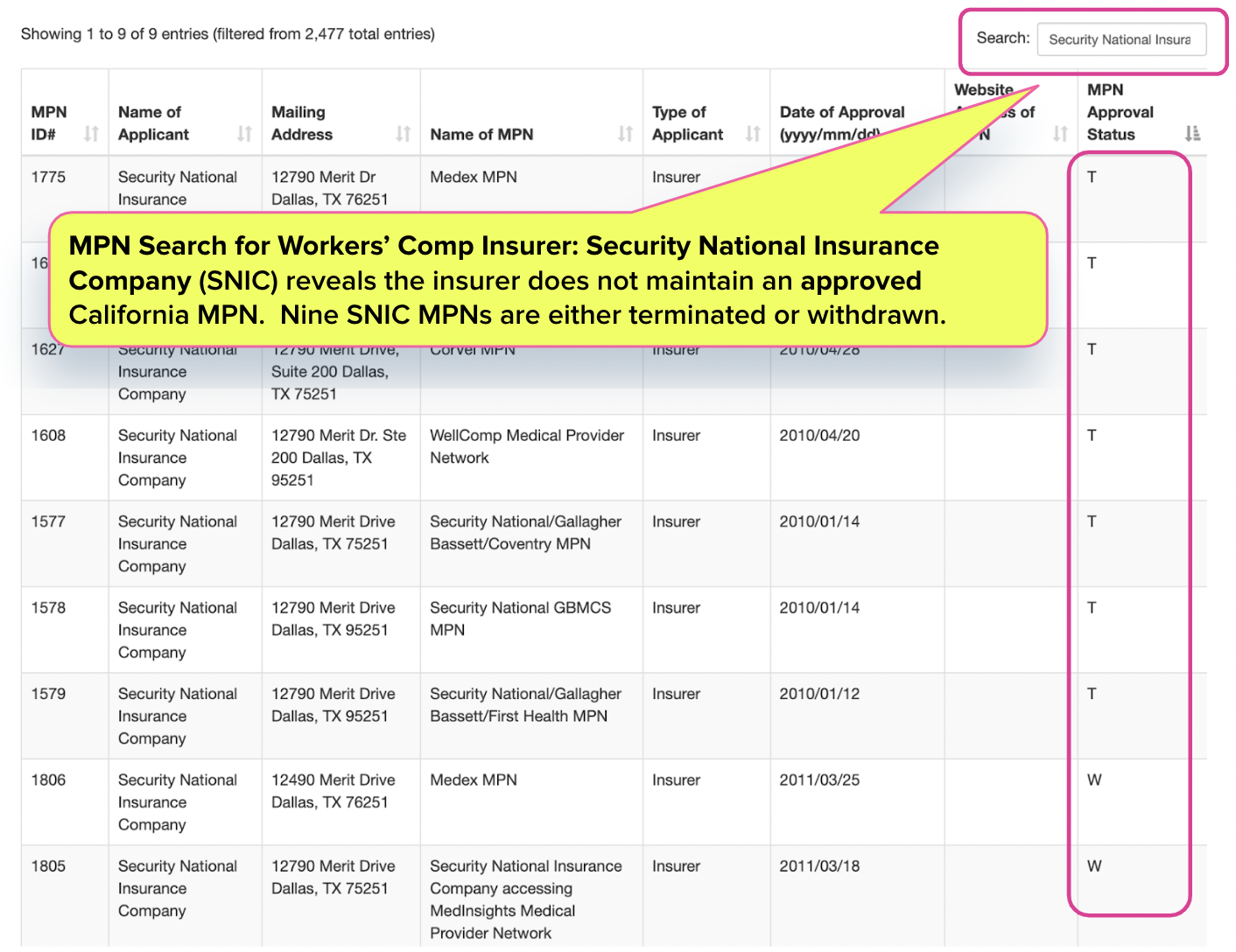The image size is (1236, 952).
Task: Toggle MPN Approval Status sort icon
Action: [x=1192, y=134]
